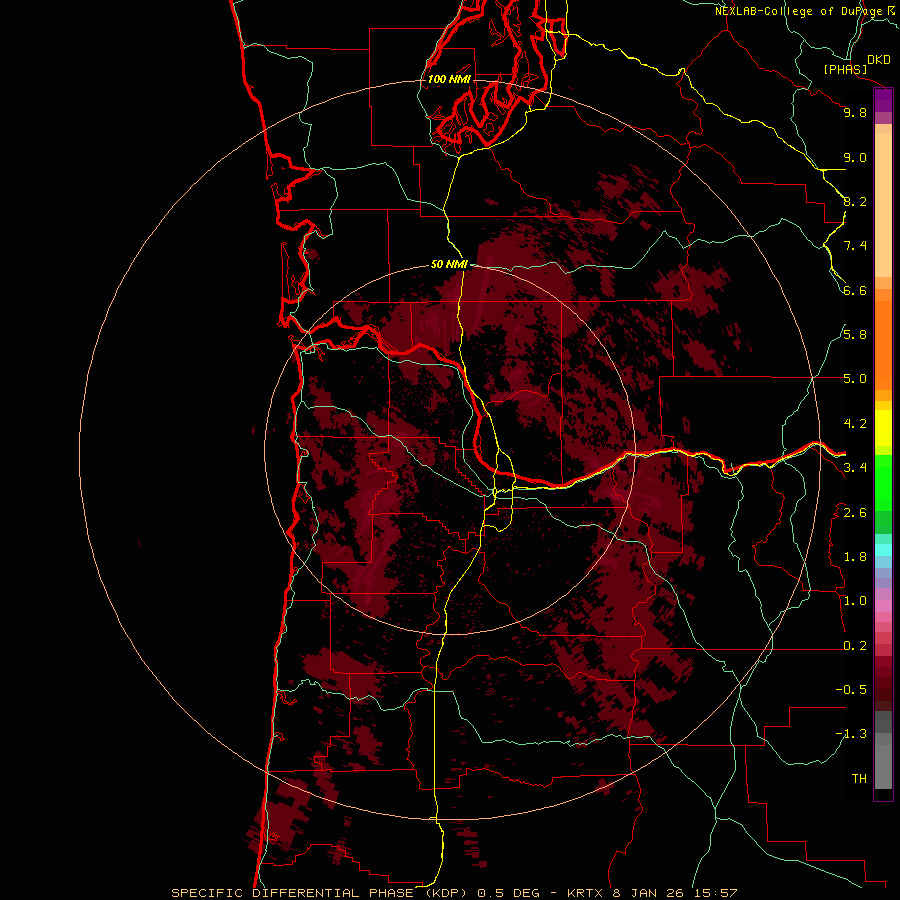Click the 6.6 scale value
The image size is (900, 900).
tap(855, 290)
